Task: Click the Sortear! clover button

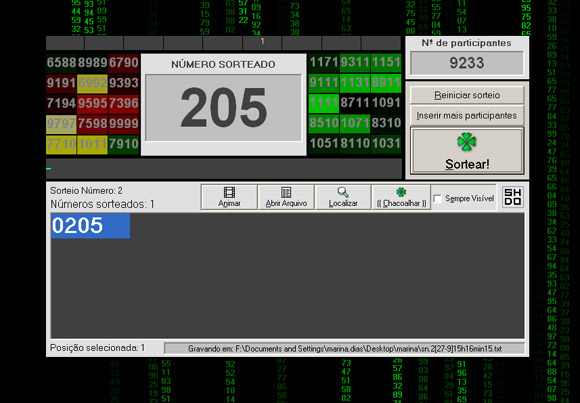Action: click(467, 151)
